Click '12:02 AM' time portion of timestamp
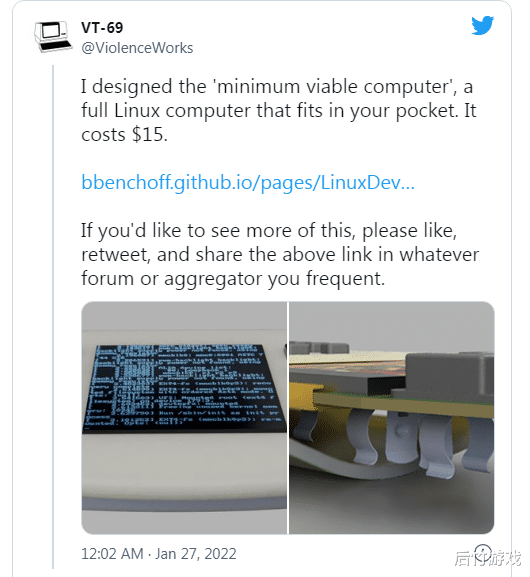The image size is (530, 577). [112, 554]
